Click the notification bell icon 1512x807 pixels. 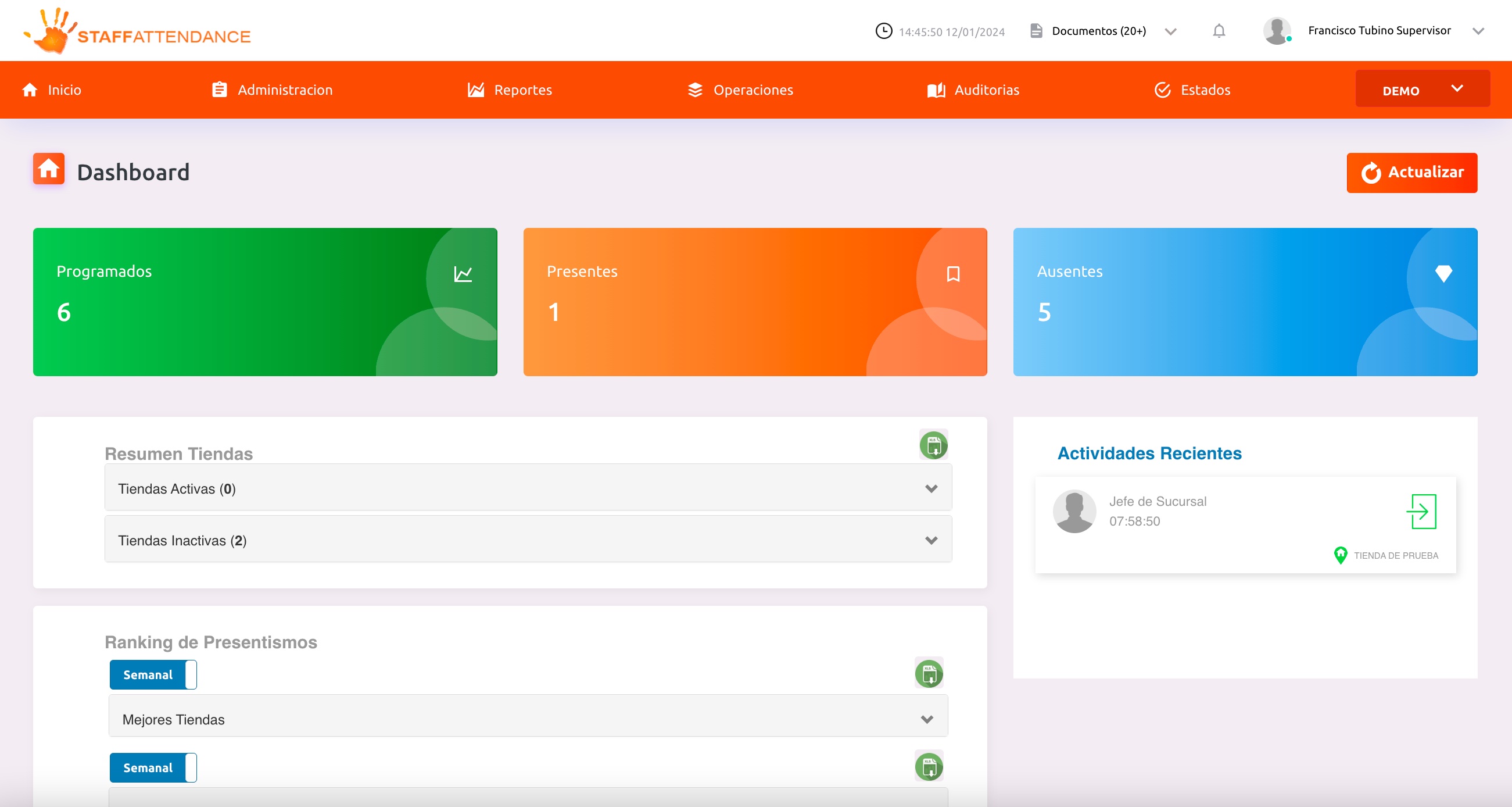pos(1219,31)
